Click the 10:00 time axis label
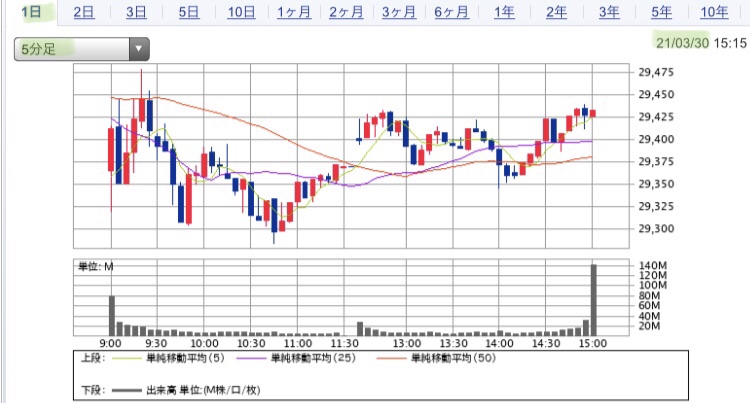Image resolution: width=750 pixels, height=403 pixels. point(204,343)
